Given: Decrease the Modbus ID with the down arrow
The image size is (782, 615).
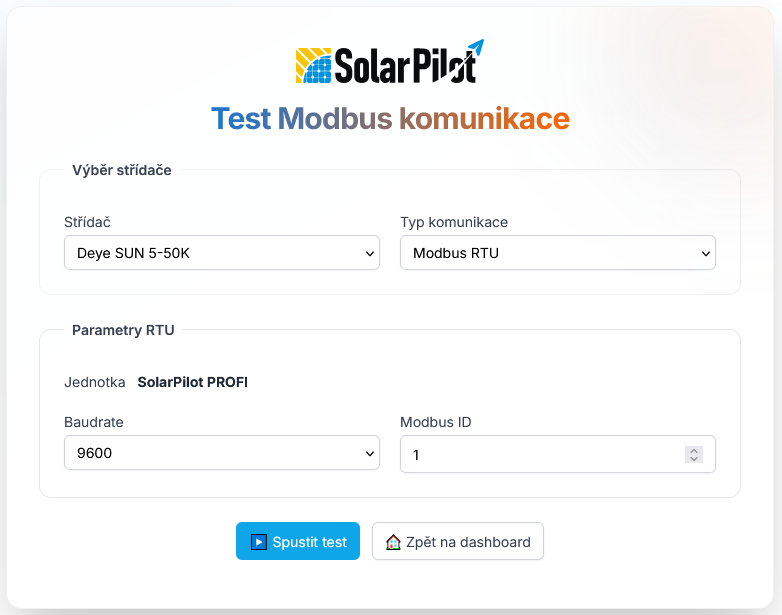Looking at the screenshot, I should [694, 458].
